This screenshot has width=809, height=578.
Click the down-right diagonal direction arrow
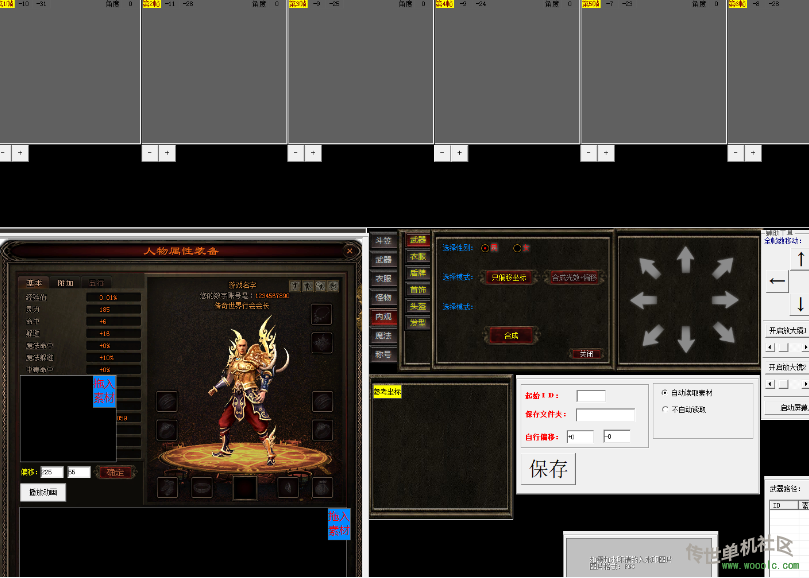[x=724, y=332]
